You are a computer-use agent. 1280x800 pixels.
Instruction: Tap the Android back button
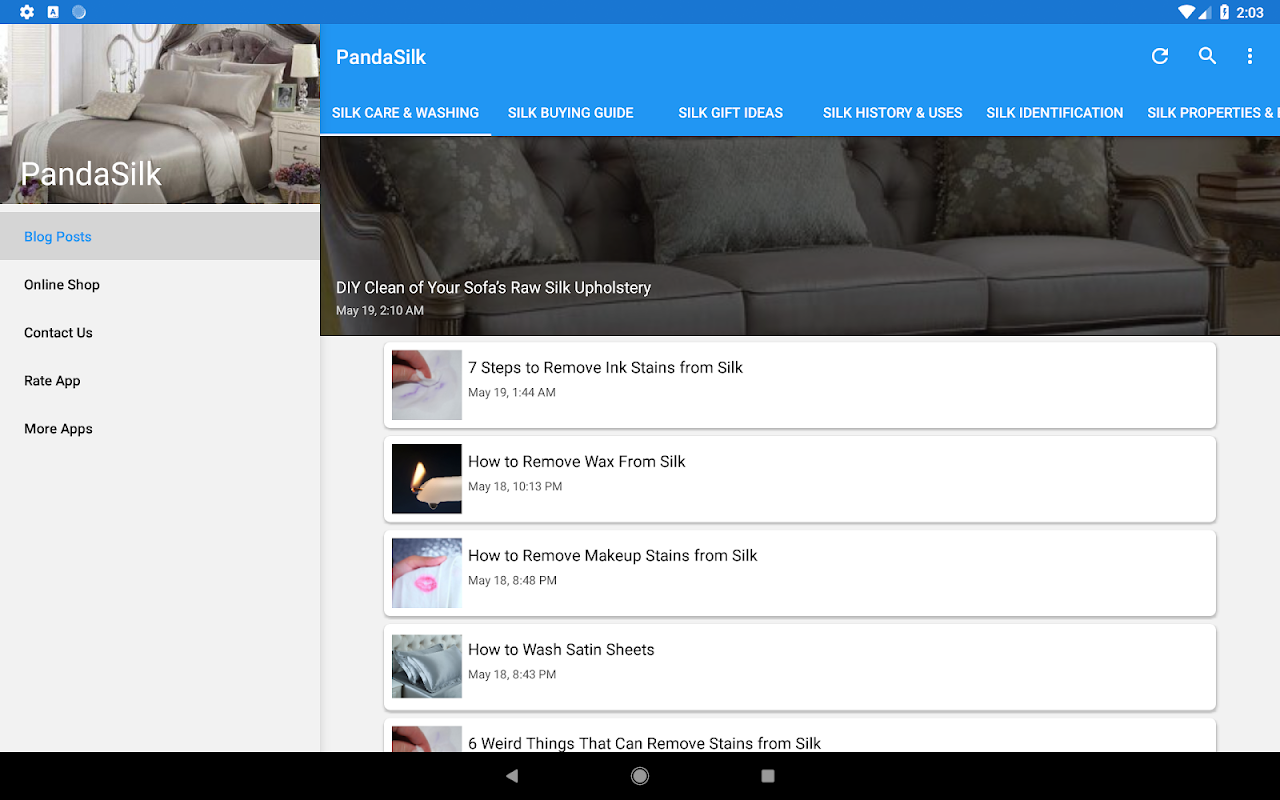tap(512, 776)
